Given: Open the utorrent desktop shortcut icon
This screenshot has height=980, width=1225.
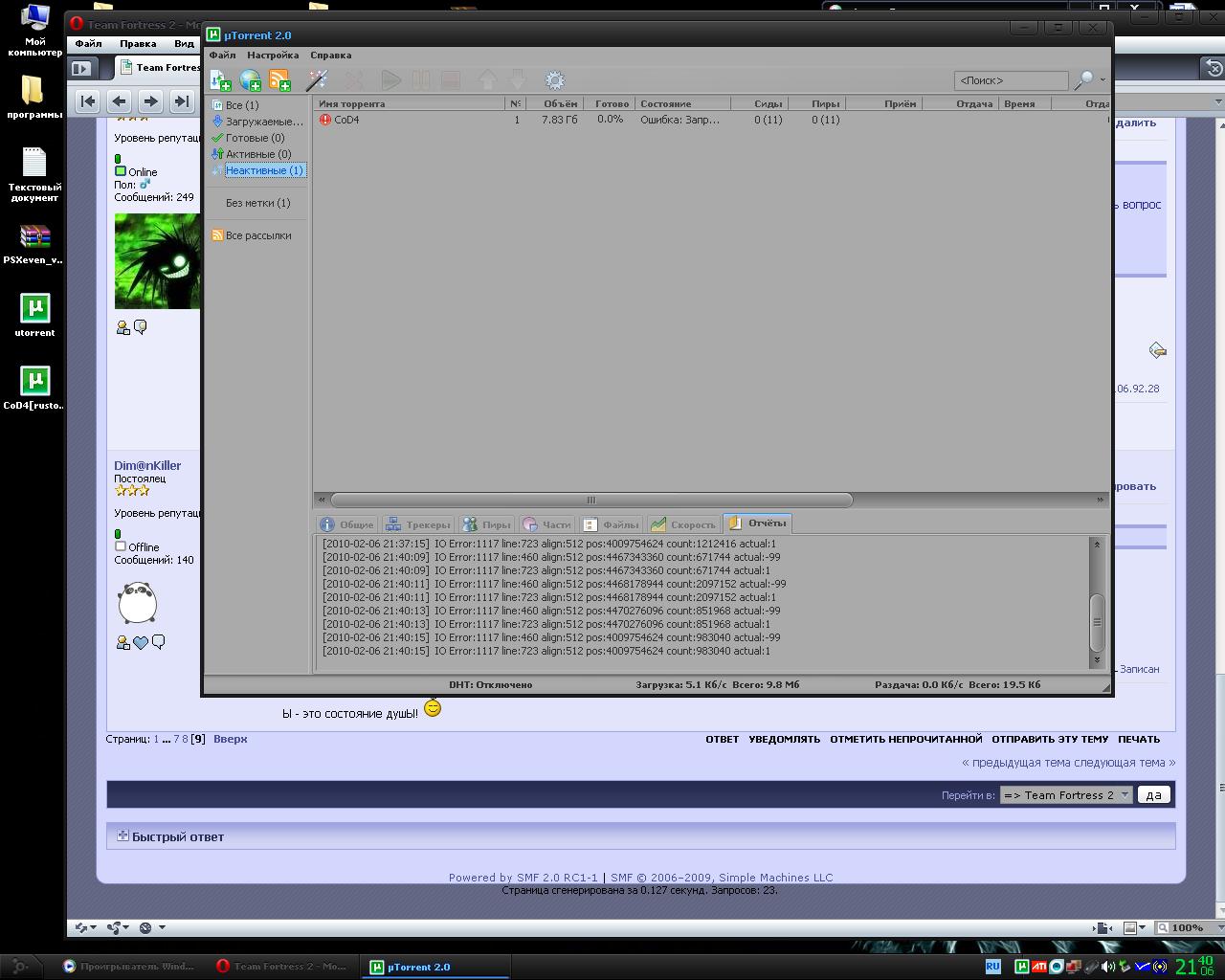Looking at the screenshot, I should [x=34, y=316].
